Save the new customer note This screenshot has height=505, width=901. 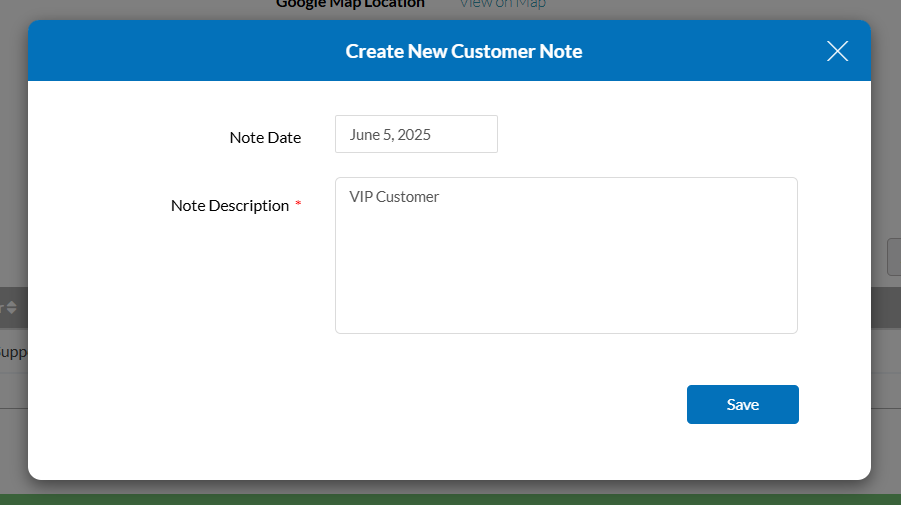tap(742, 404)
